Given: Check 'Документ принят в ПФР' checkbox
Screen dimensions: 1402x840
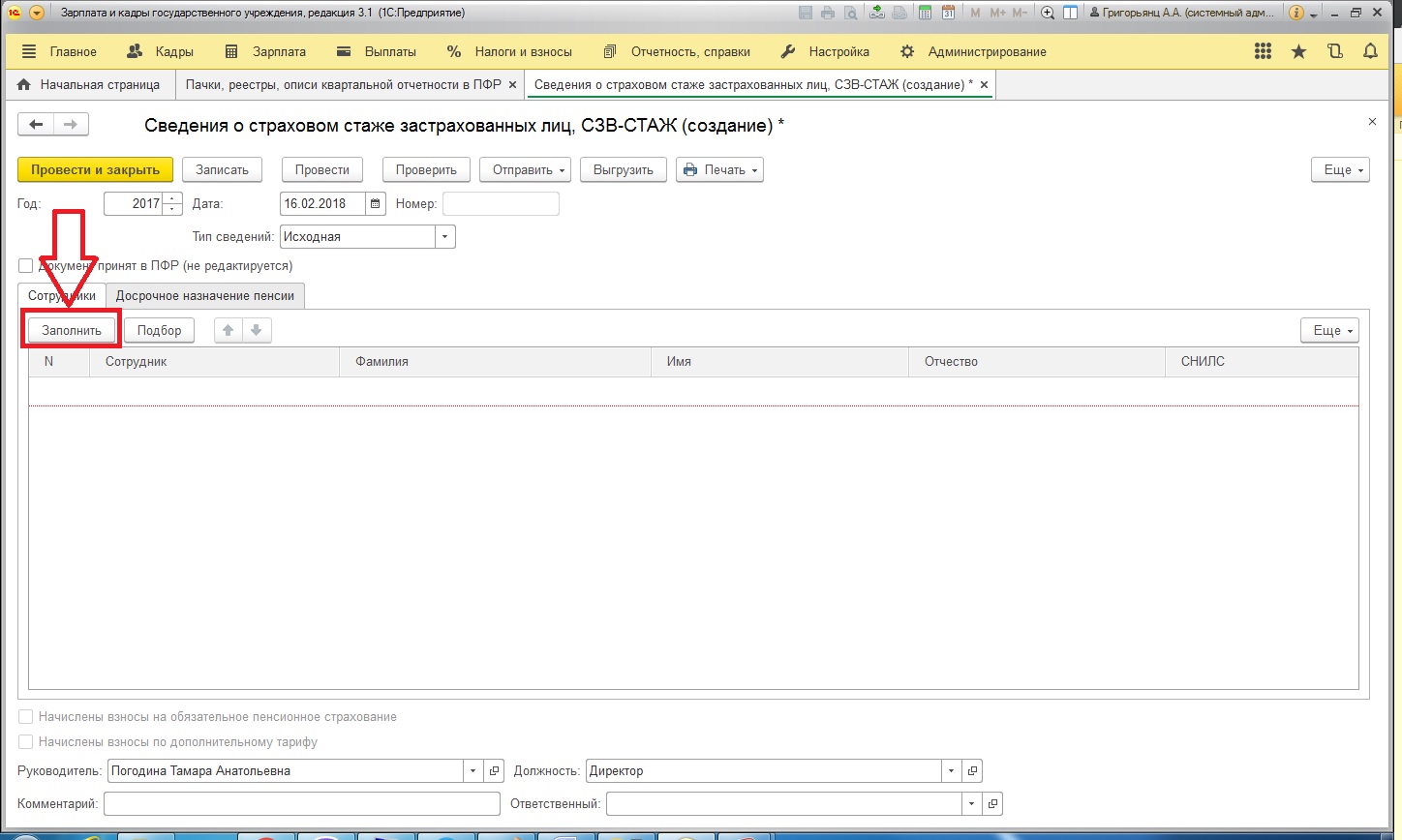Looking at the screenshot, I should point(26,266).
